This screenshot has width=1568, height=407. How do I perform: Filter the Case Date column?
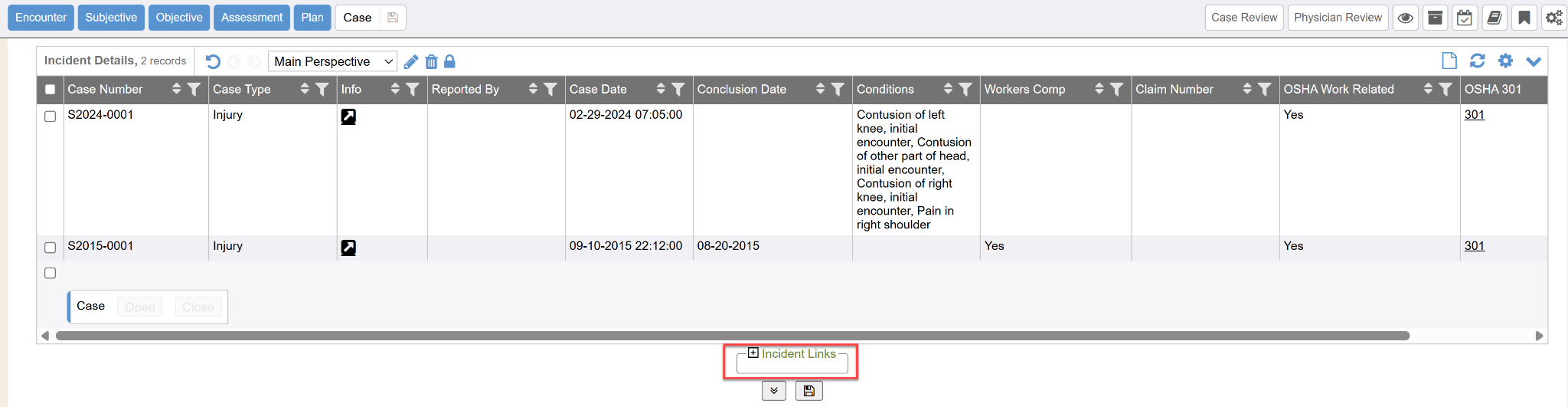tap(678, 90)
